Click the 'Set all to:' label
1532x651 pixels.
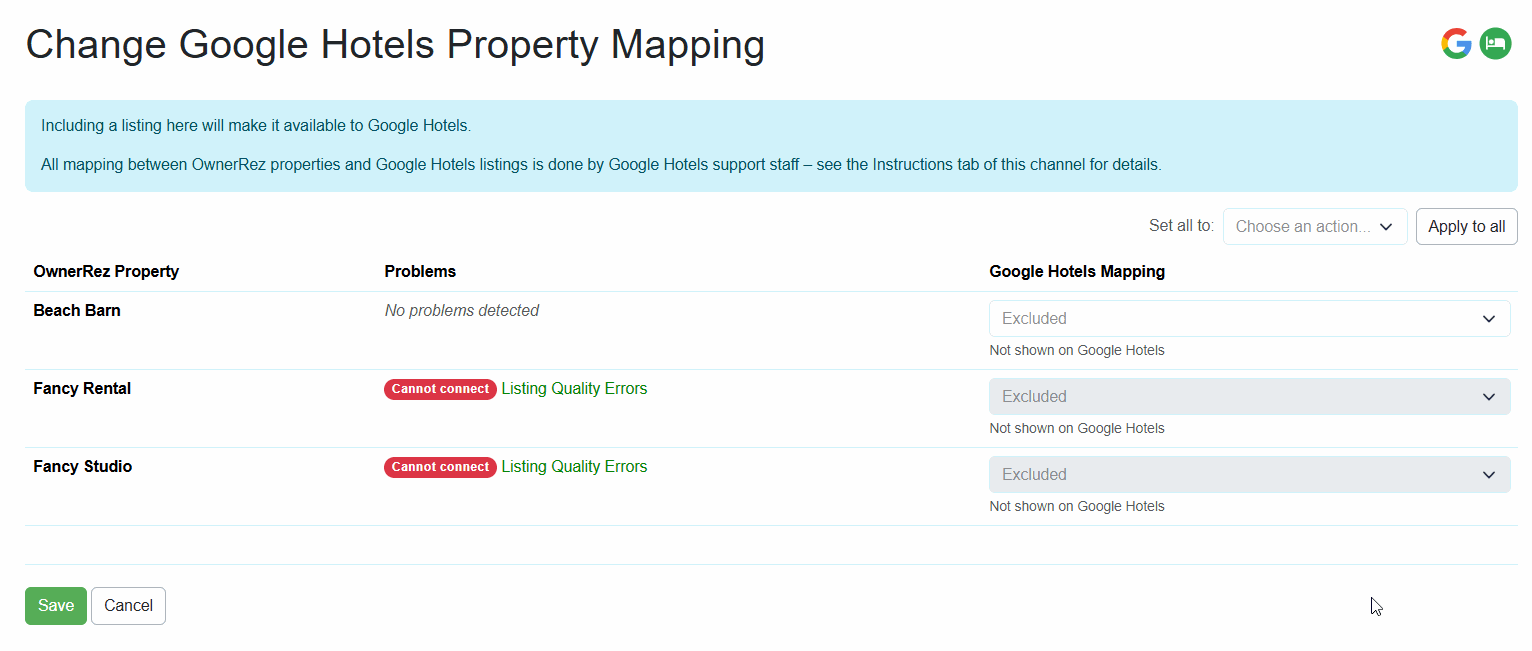tap(1182, 226)
